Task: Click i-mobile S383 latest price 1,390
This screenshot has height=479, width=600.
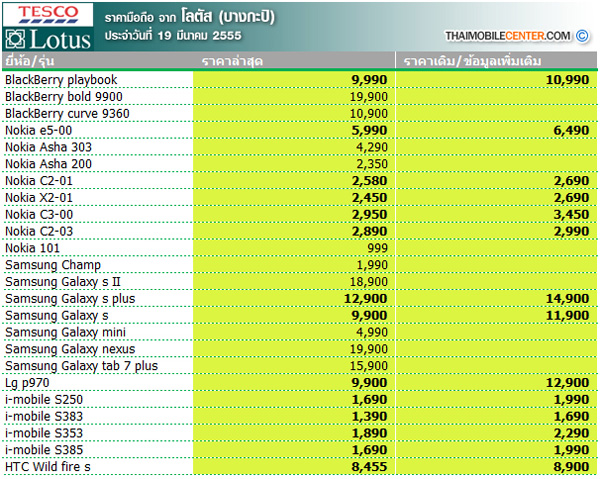Action: [x=369, y=417]
